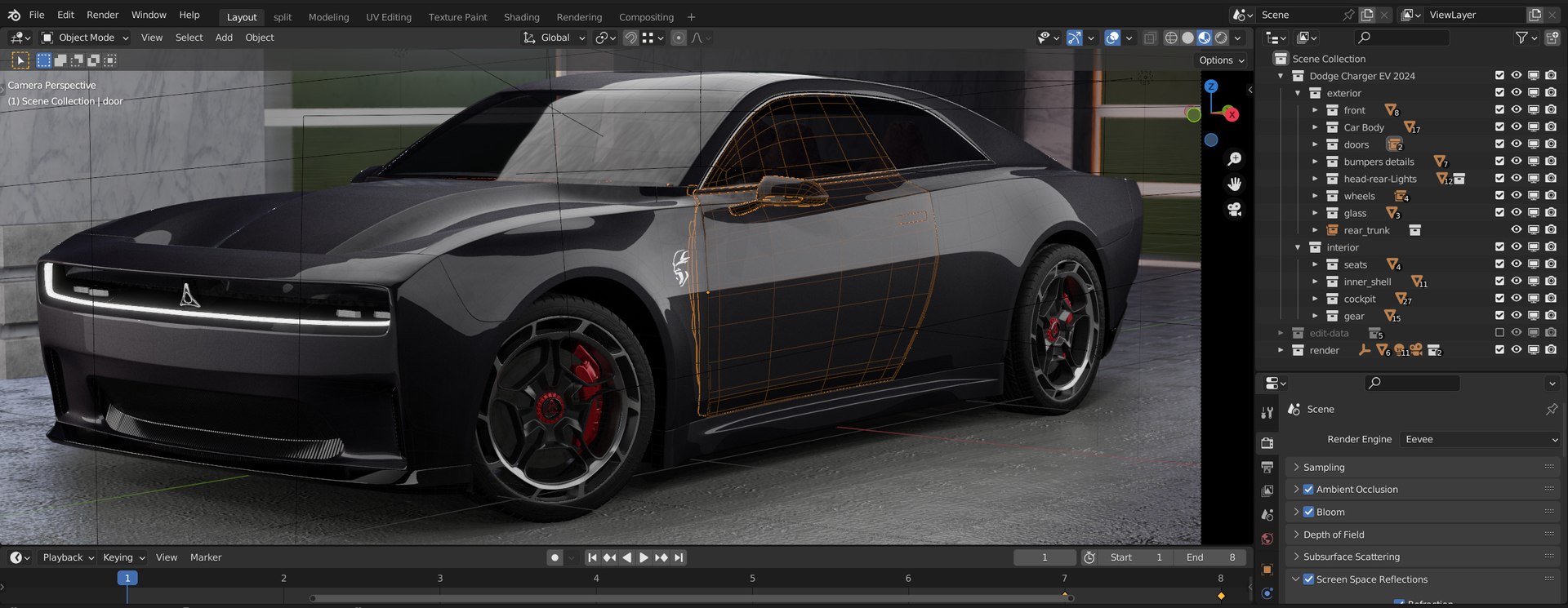
Task: Toggle the Show Overlays button
Action: pos(1112,38)
